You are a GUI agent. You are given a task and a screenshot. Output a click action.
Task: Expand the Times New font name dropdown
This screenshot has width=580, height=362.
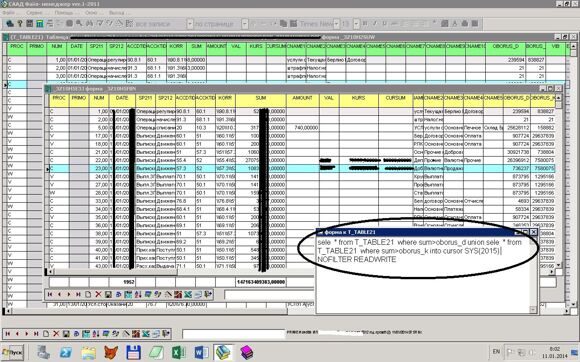click(336, 24)
